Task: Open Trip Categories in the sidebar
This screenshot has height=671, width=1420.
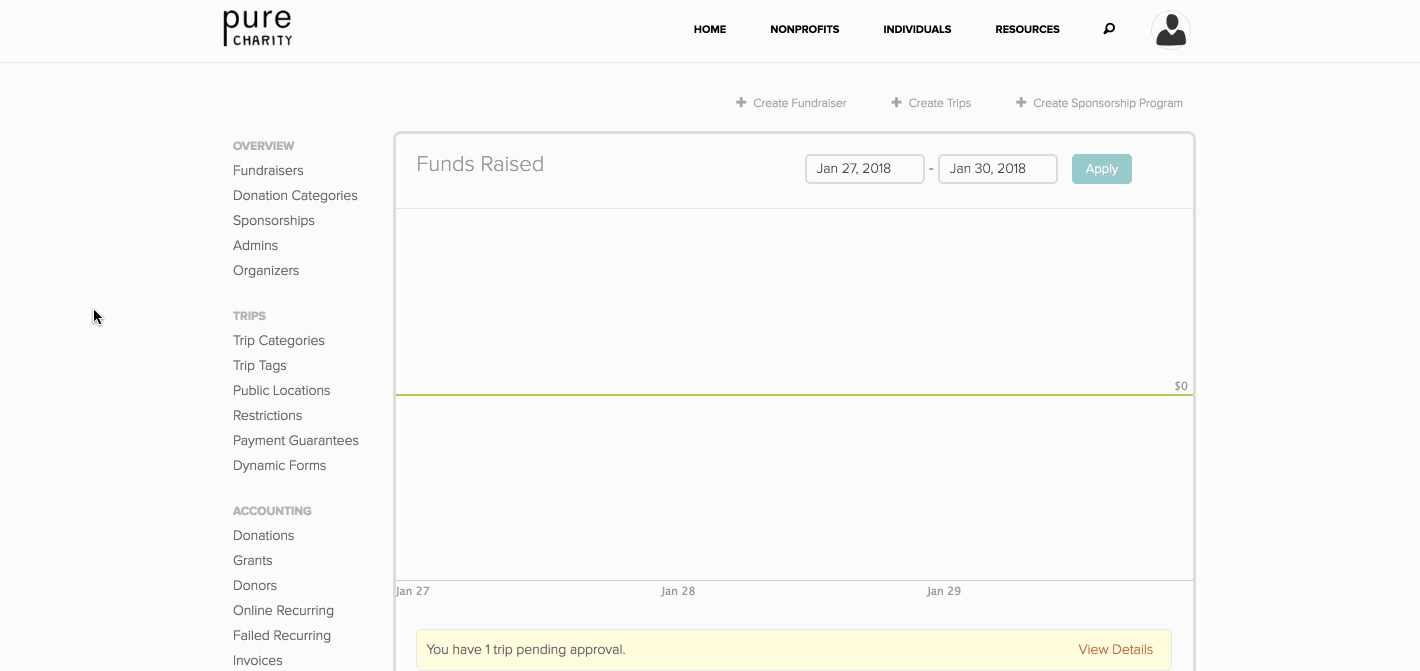Action: click(279, 340)
